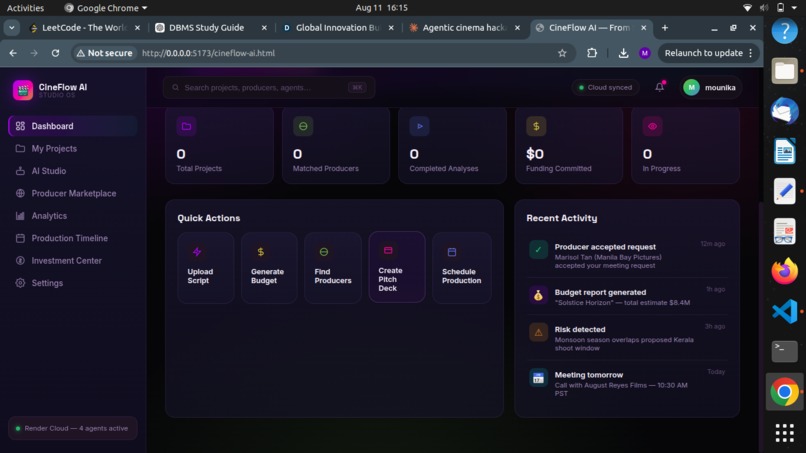Open the notifications bell icon
This screenshot has height=453, width=806.
[x=660, y=87]
